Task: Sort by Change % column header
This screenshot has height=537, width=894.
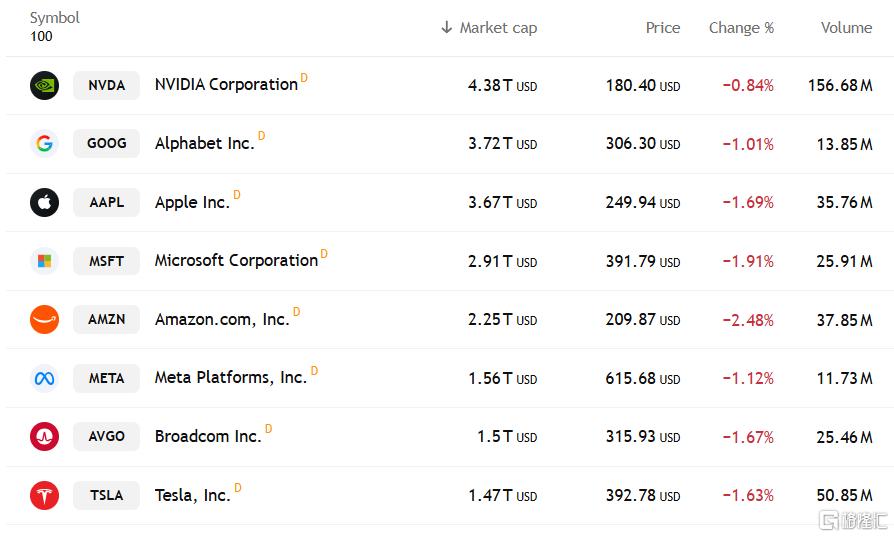Action: [x=741, y=28]
